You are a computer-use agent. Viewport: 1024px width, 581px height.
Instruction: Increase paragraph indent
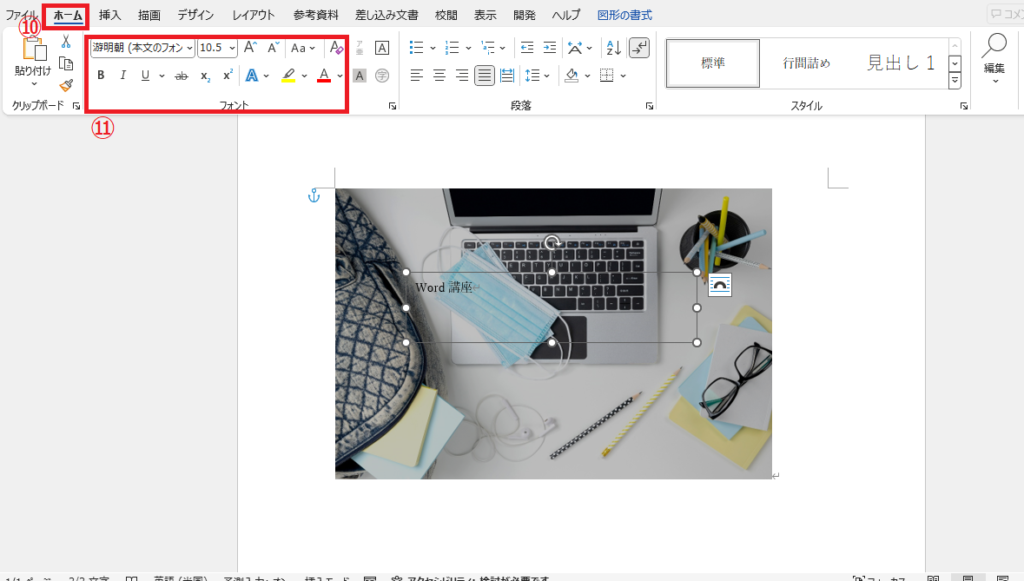(550, 48)
